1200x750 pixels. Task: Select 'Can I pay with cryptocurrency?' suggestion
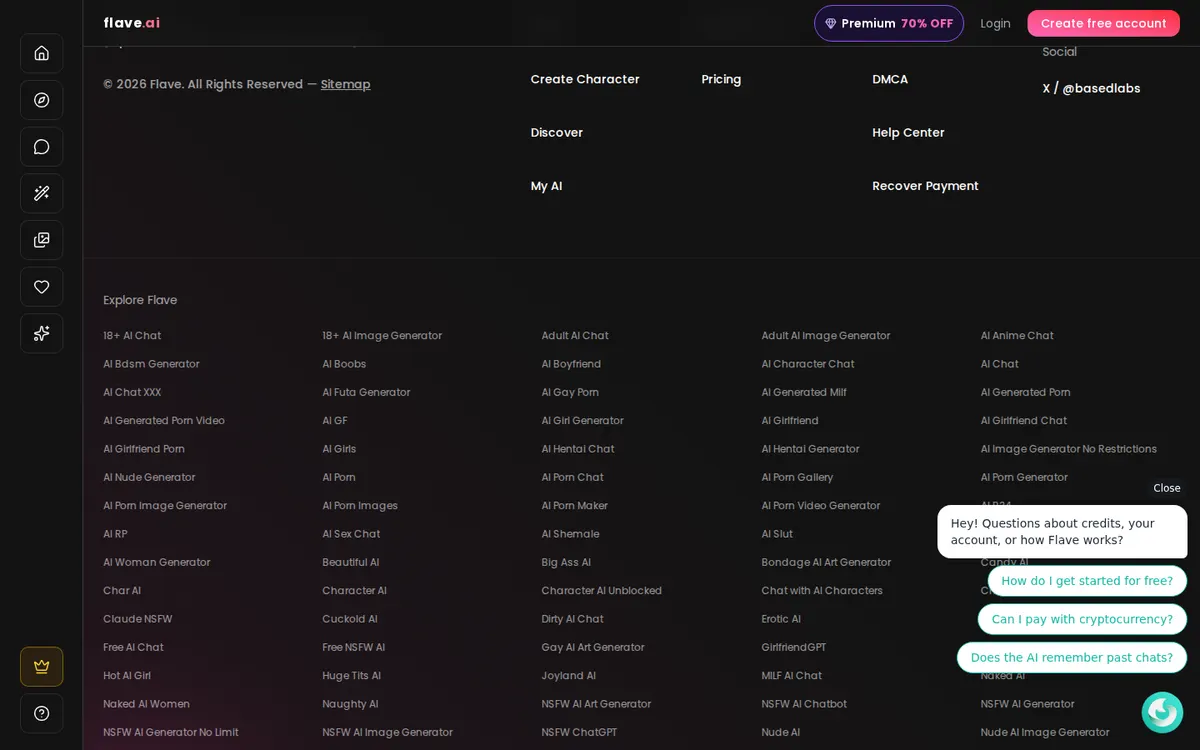(1082, 619)
